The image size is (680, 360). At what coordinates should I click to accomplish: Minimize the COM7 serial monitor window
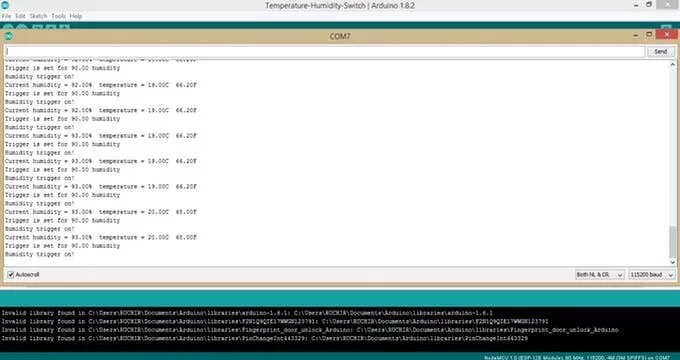pyautogui.click(x=636, y=35)
